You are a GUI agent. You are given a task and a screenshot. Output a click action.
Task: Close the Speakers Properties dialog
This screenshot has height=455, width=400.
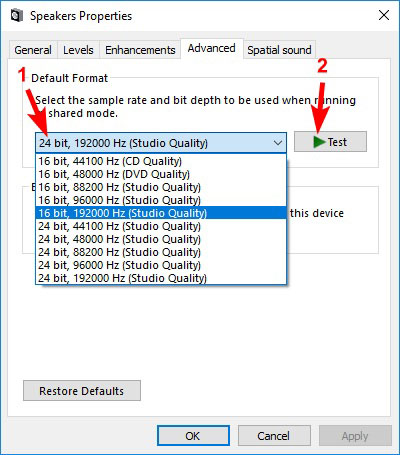click(384, 15)
